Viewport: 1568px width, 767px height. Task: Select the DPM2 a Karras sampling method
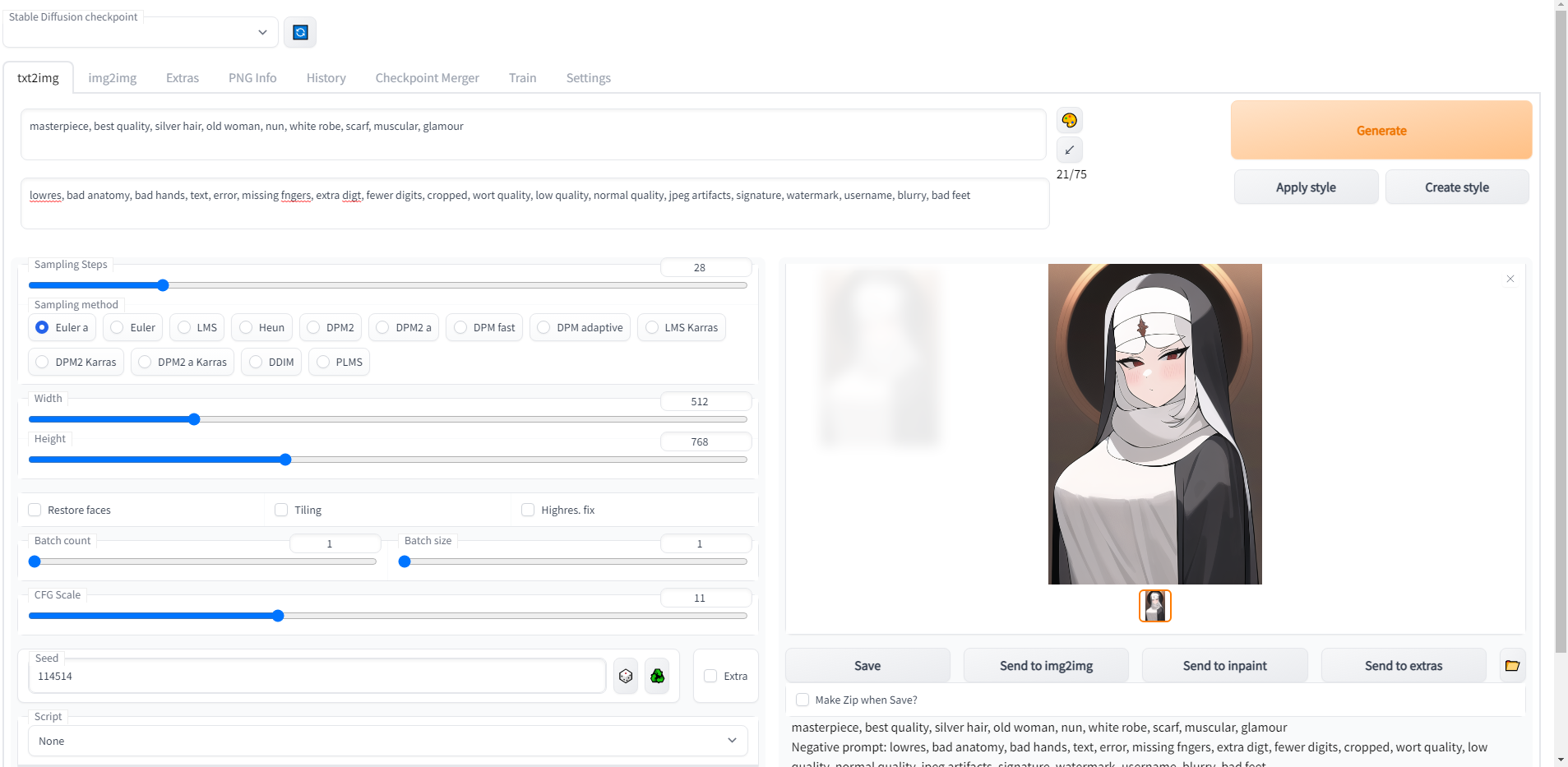point(146,362)
